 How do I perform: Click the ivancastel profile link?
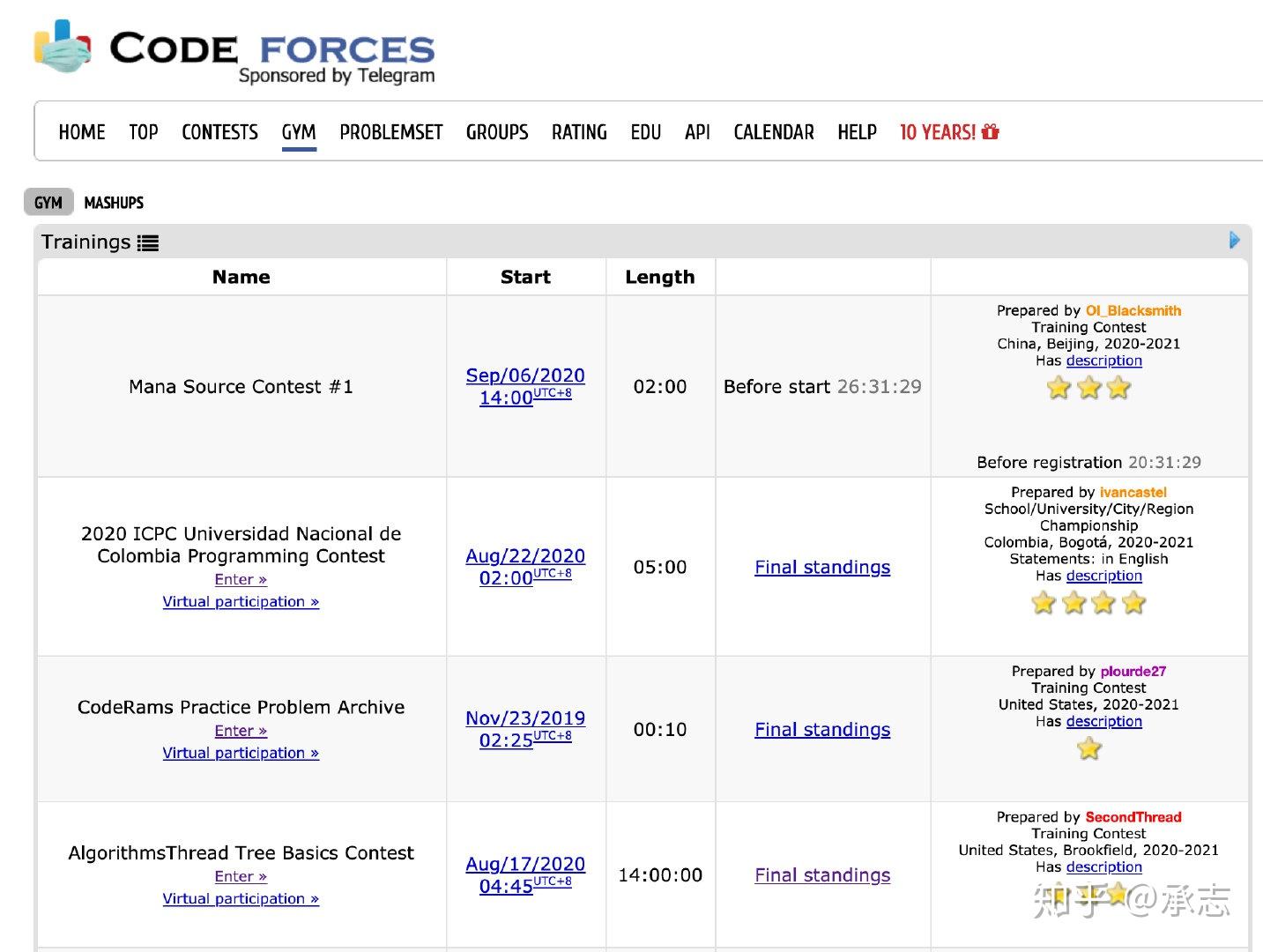click(1133, 492)
